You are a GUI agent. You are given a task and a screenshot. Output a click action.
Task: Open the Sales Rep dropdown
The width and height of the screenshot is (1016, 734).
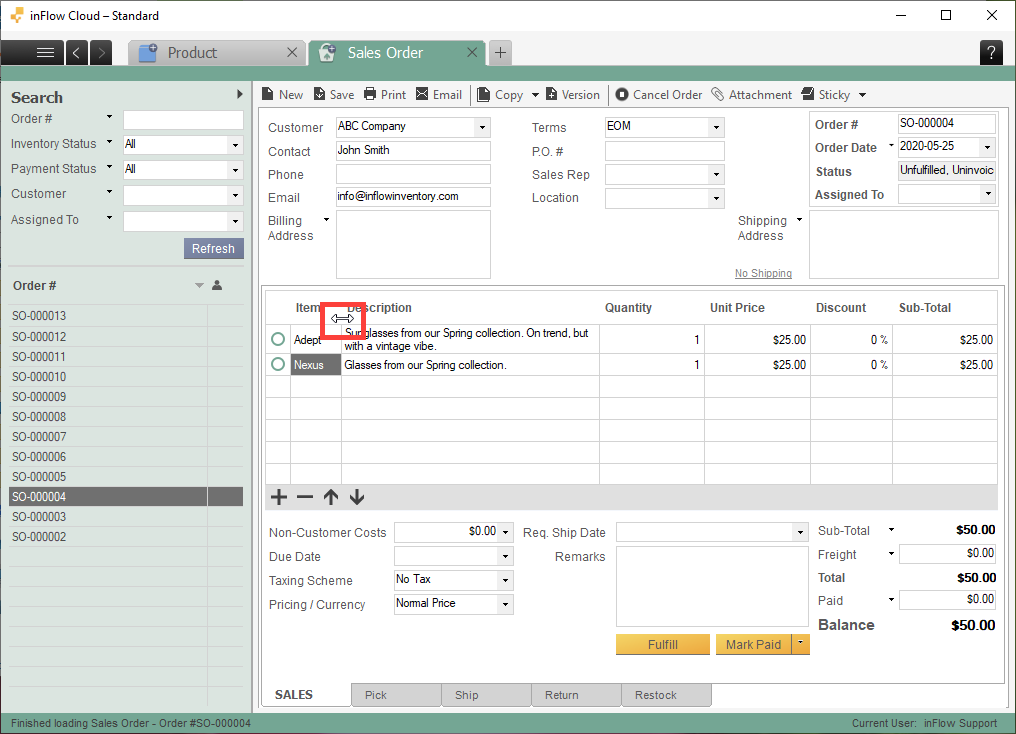[x=716, y=175]
